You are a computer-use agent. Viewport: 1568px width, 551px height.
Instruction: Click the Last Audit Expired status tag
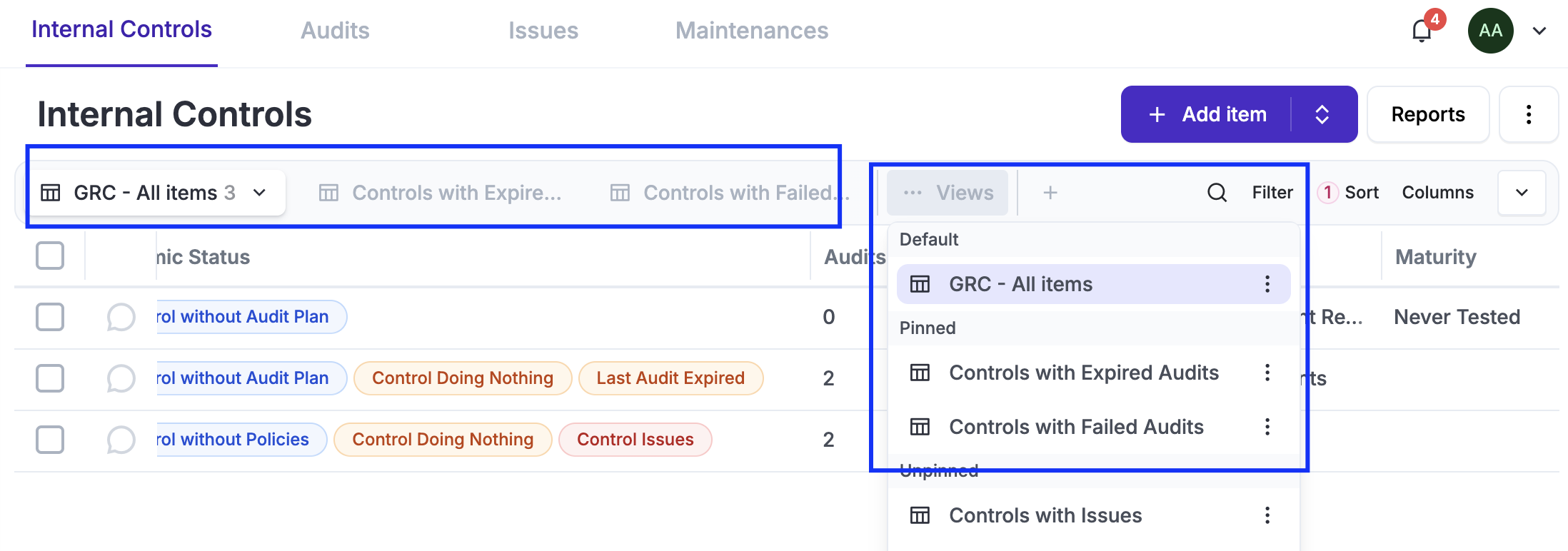tap(670, 378)
